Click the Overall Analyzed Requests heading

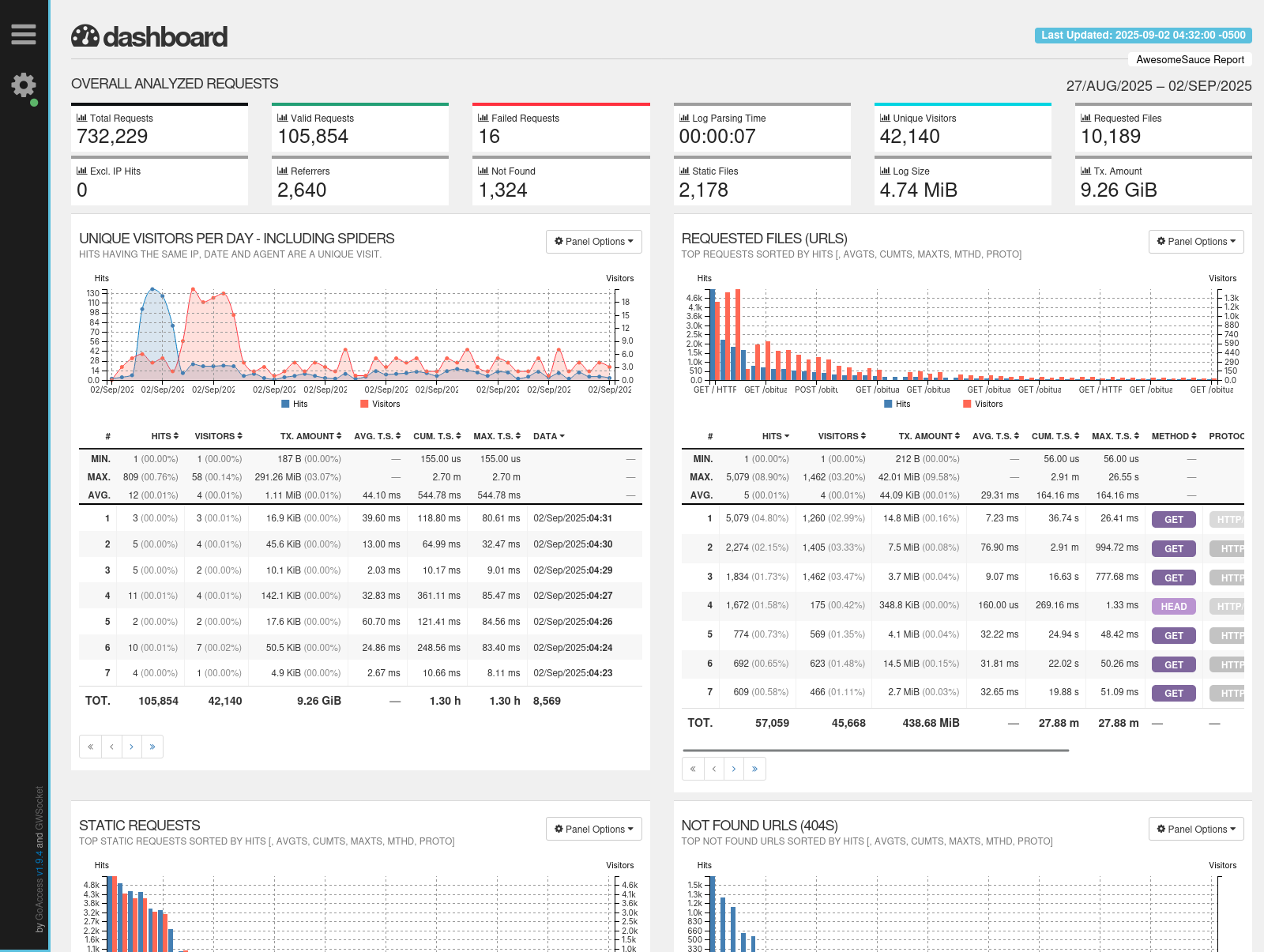[x=175, y=84]
